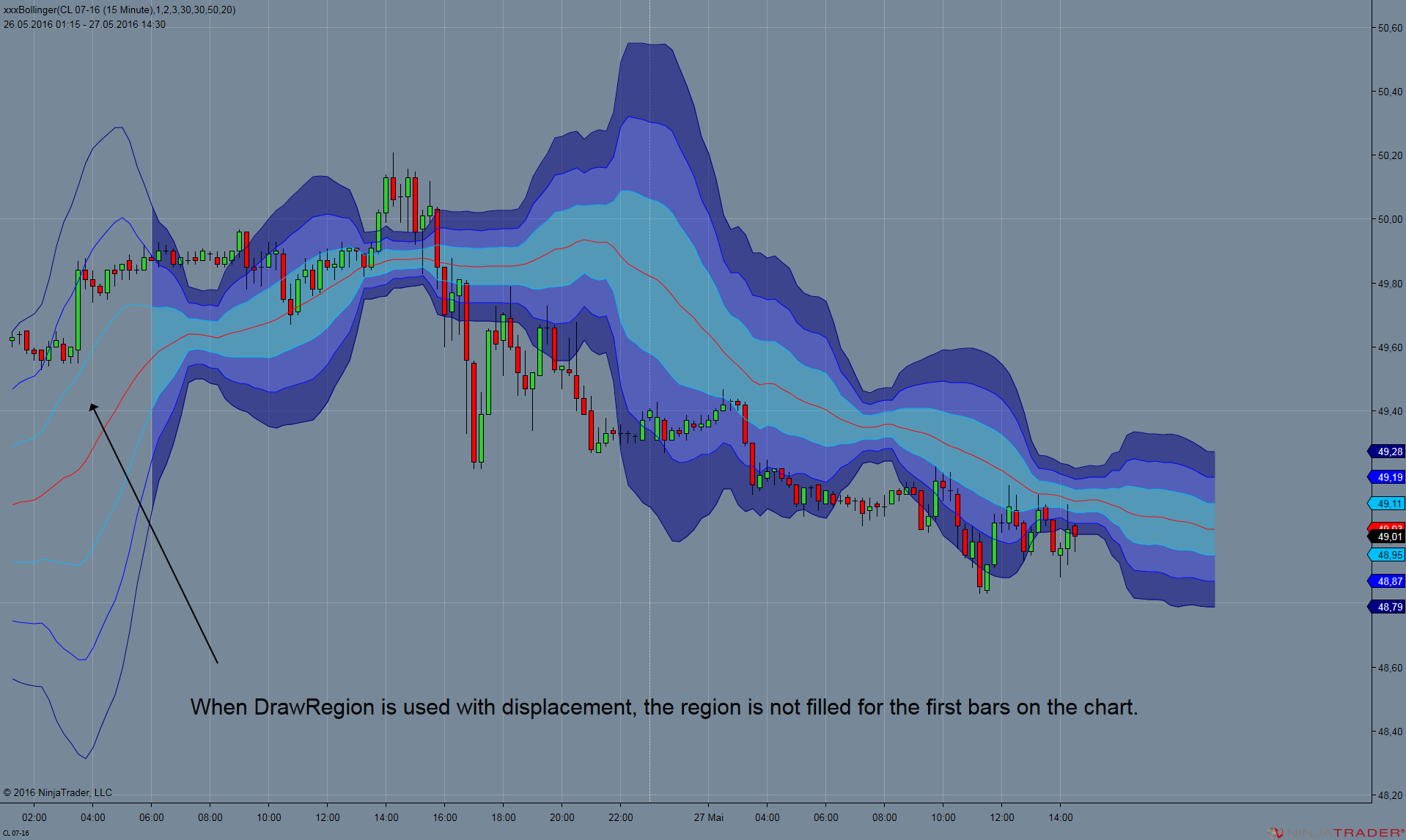Click the © 2016 NinjaTrader, LLC notice
The width and height of the screenshot is (1406, 840).
click(58, 792)
